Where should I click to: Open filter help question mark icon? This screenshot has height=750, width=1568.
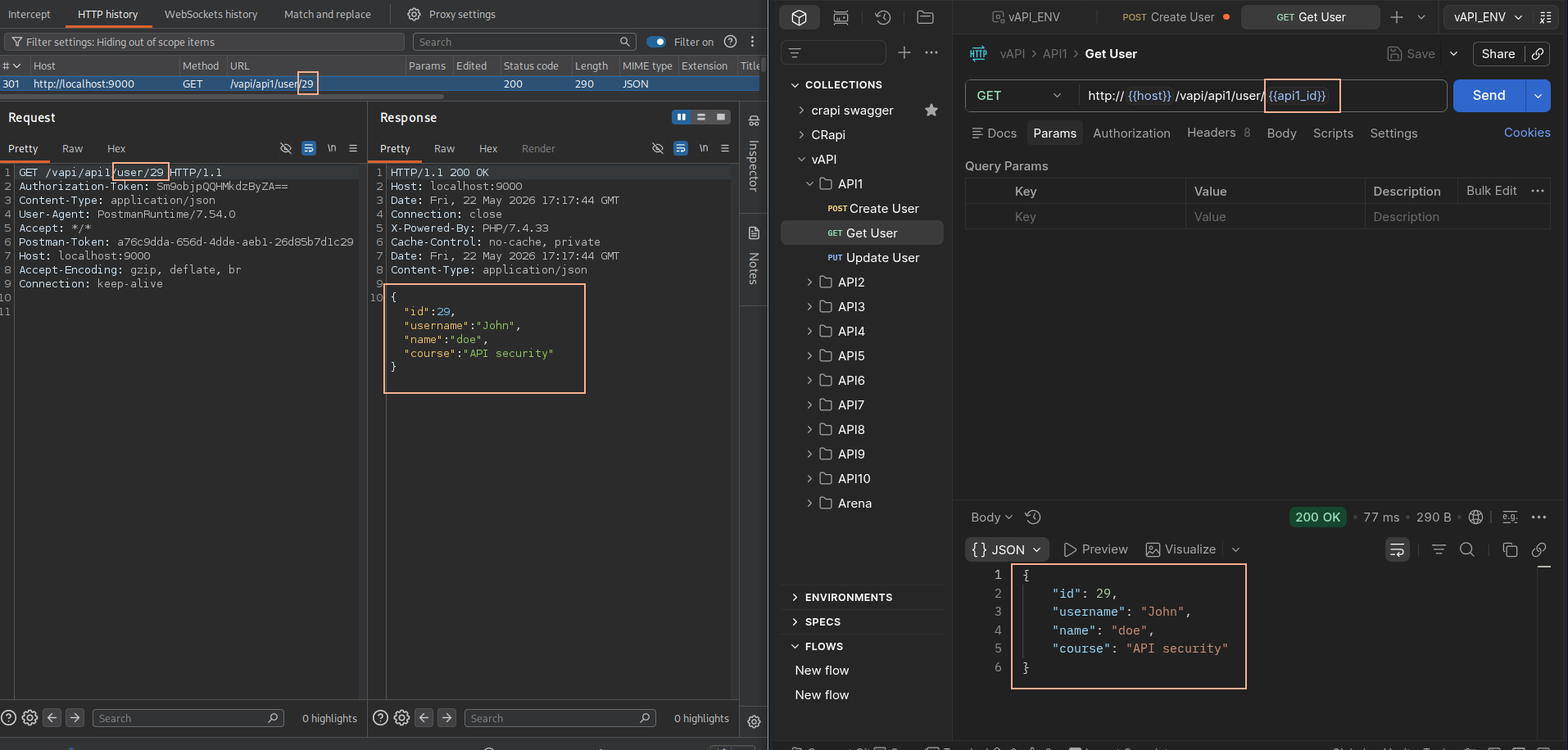click(x=731, y=42)
